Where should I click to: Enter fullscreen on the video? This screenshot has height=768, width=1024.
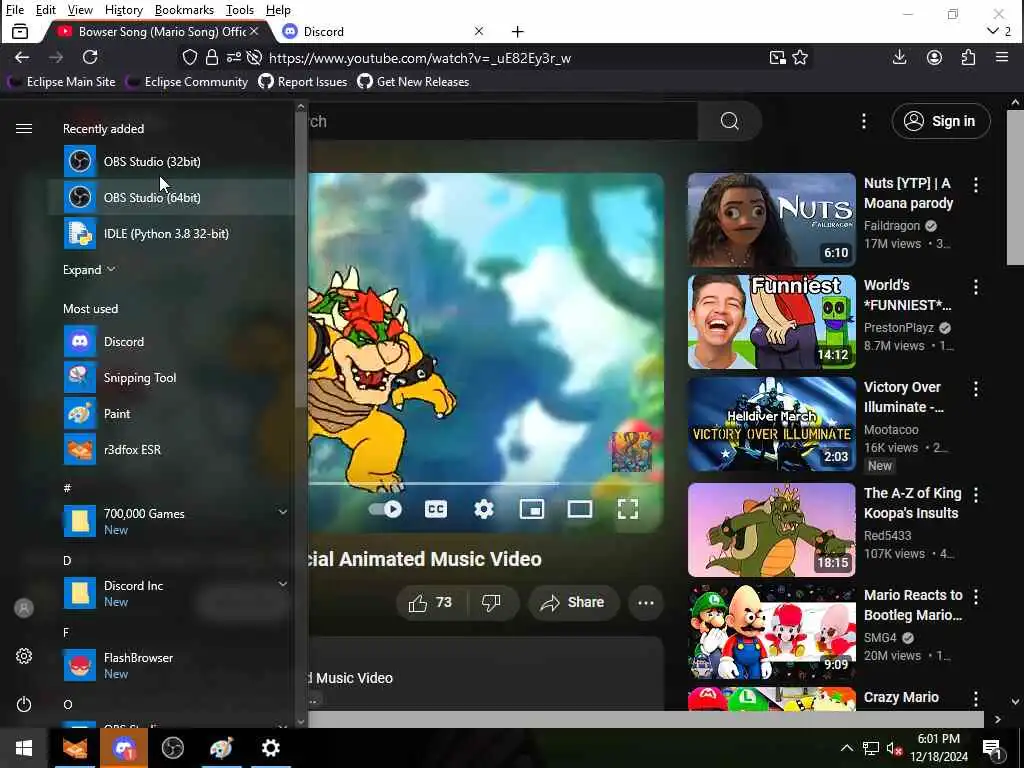[628, 509]
